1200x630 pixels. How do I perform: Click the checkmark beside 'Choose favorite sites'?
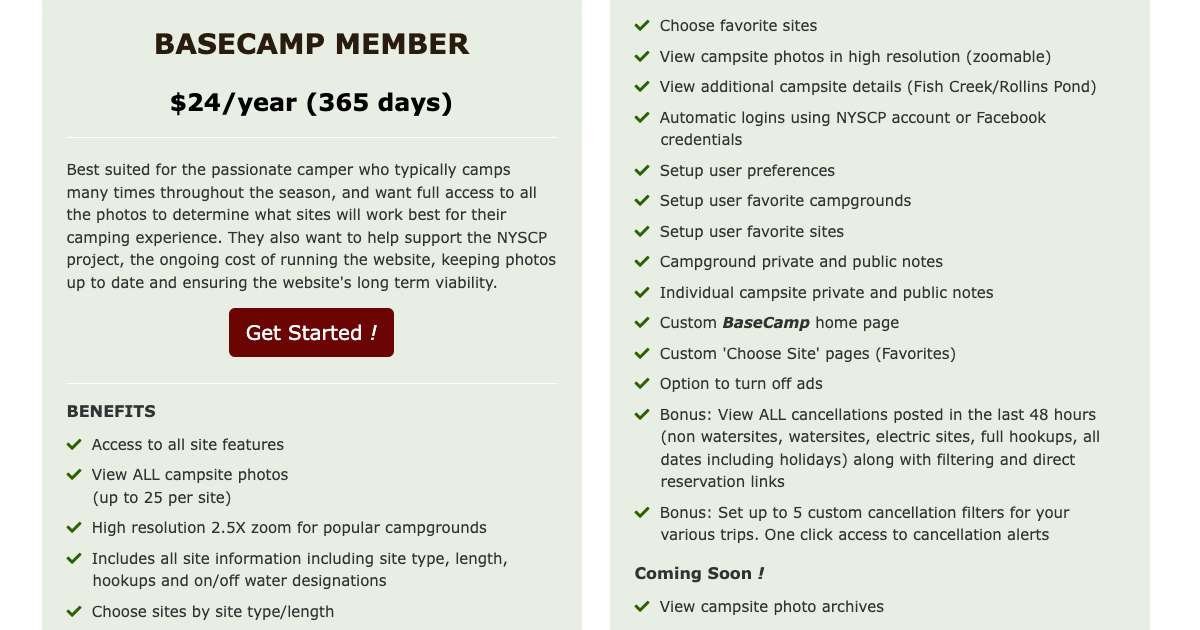pos(641,25)
